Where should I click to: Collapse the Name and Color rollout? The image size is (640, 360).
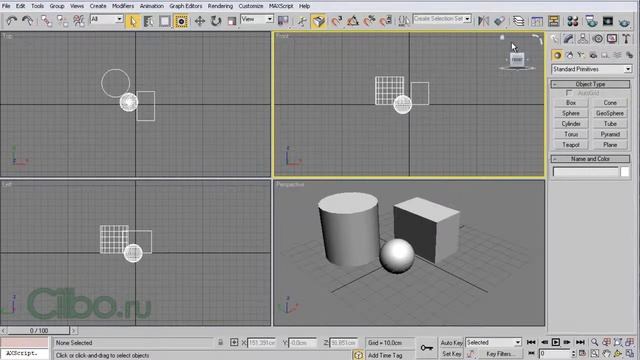(590, 159)
